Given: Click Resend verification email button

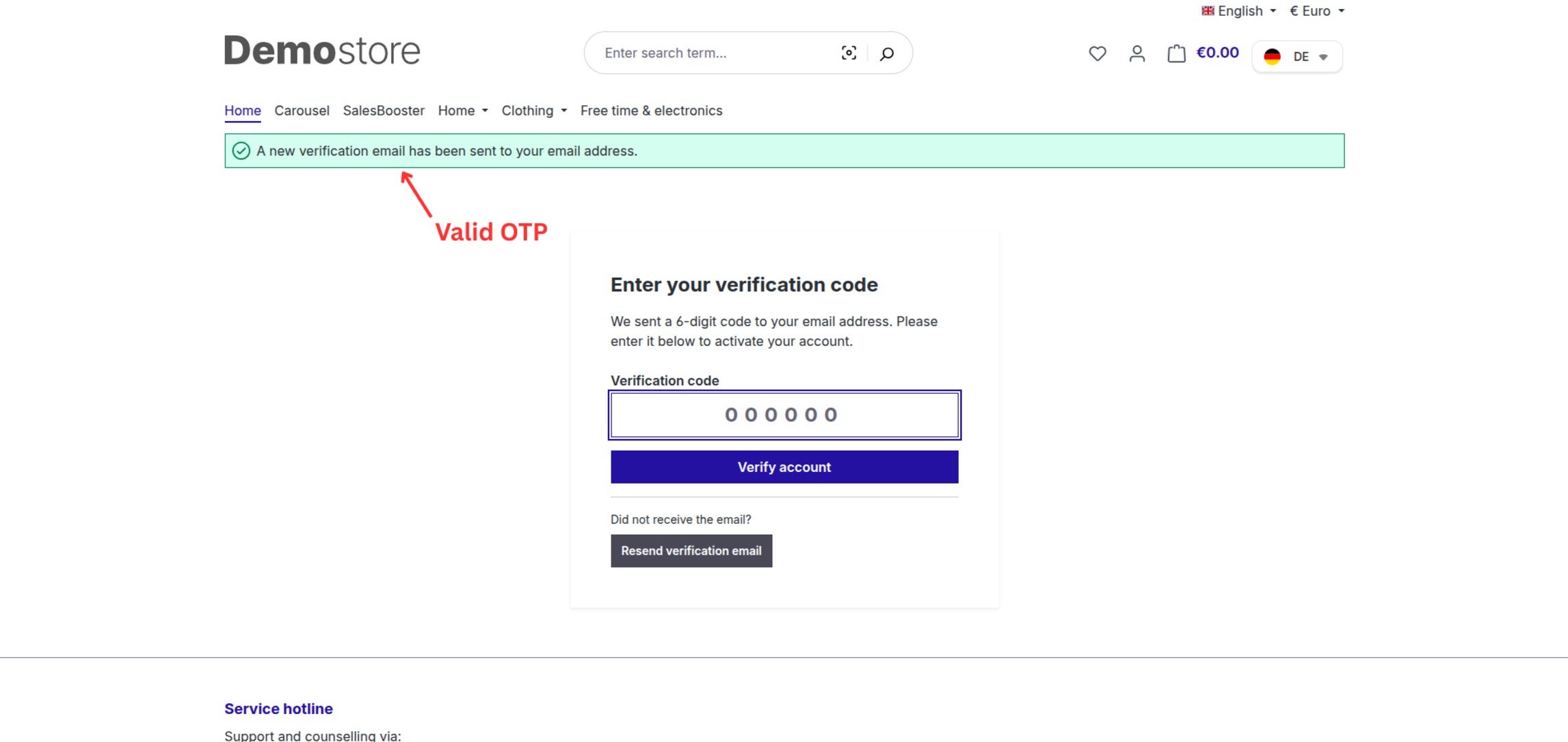Looking at the screenshot, I should (691, 551).
